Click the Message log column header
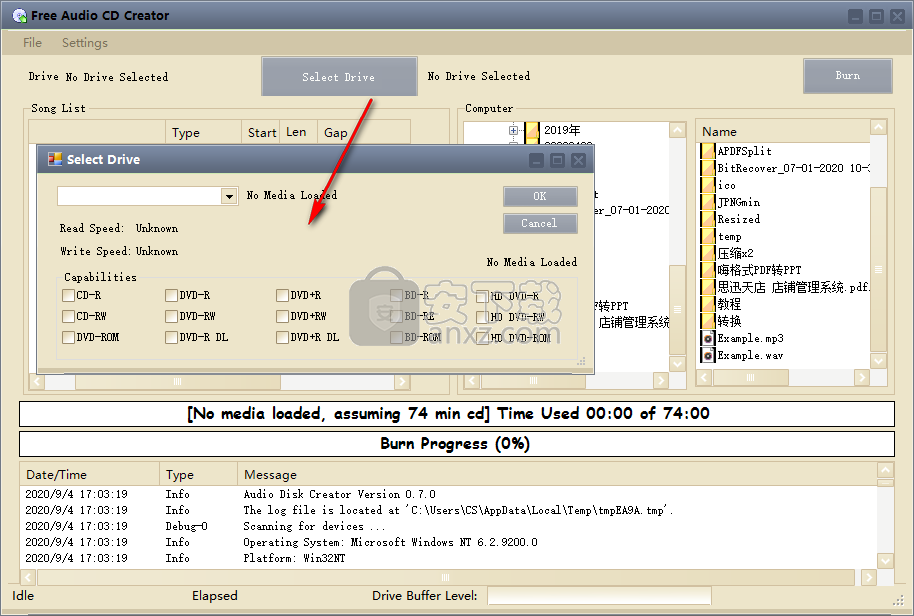 pyautogui.click(x=557, y=474)
